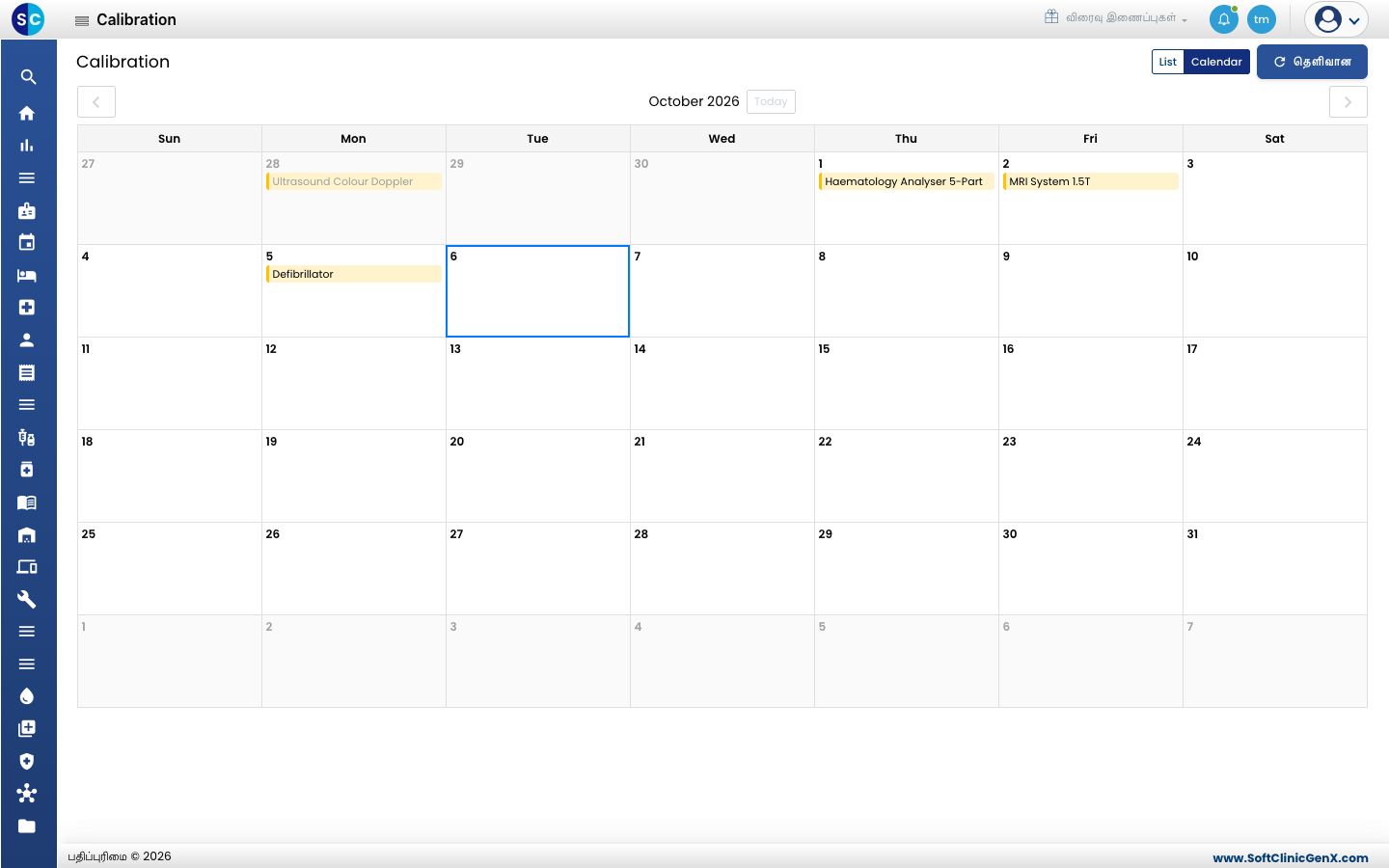Viewport: 1389px width, 868px height.
Task: Open the www.SoftClinicGenX.com footer link
Action: (1290, 857)
